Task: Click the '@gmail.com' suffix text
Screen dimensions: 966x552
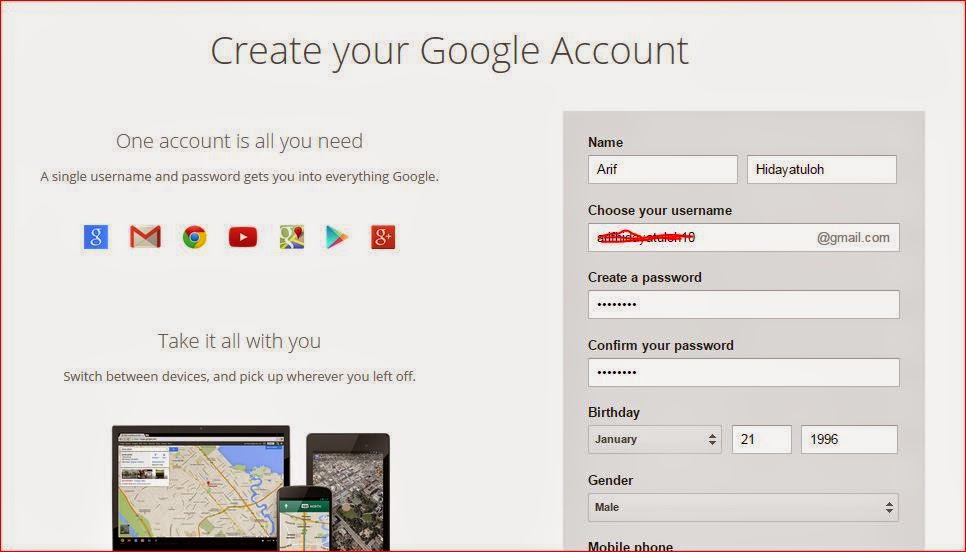Action: [x=853, y=238]
